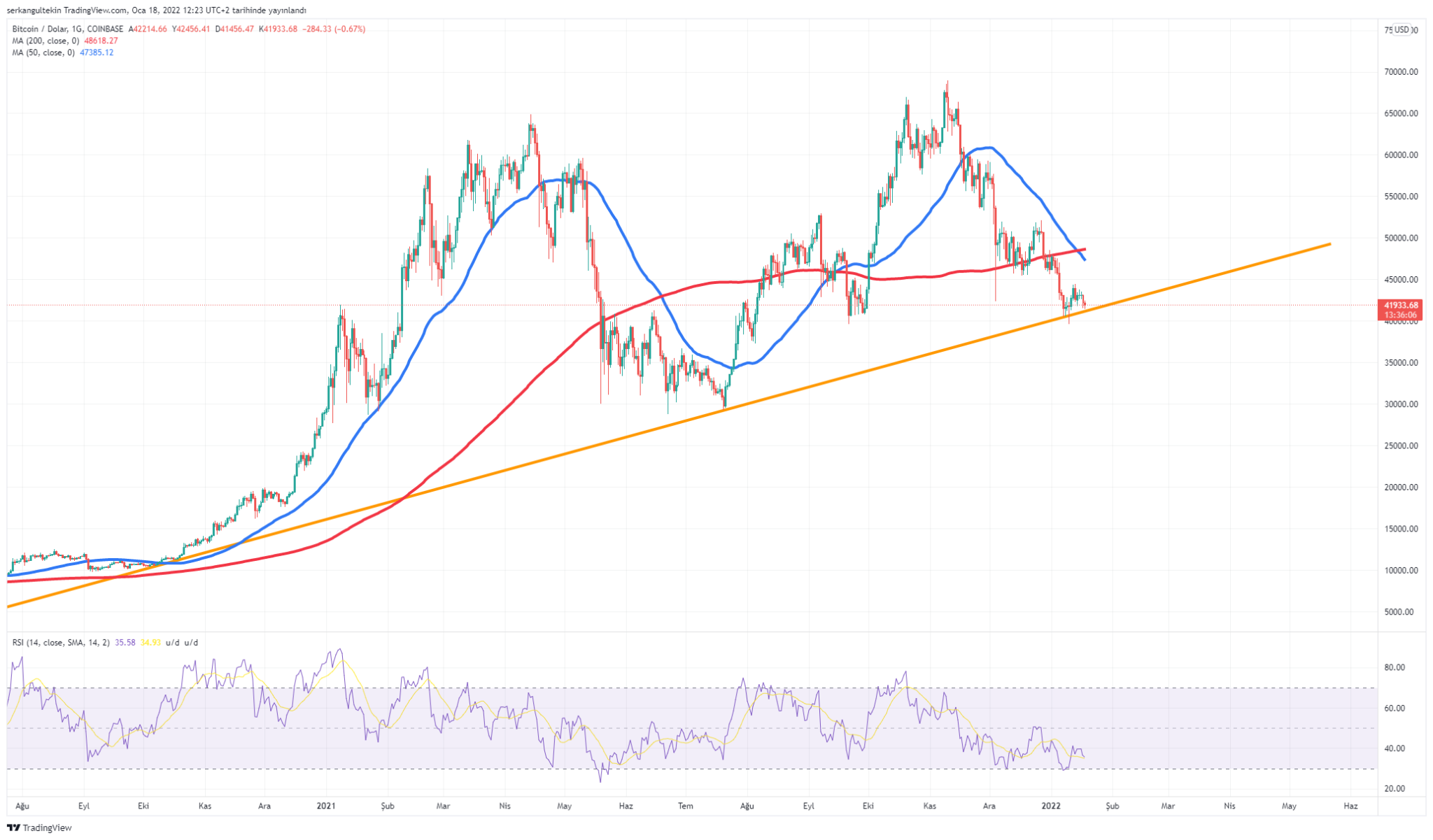Click the 70000.00 price scale label

coord(1403,71)
